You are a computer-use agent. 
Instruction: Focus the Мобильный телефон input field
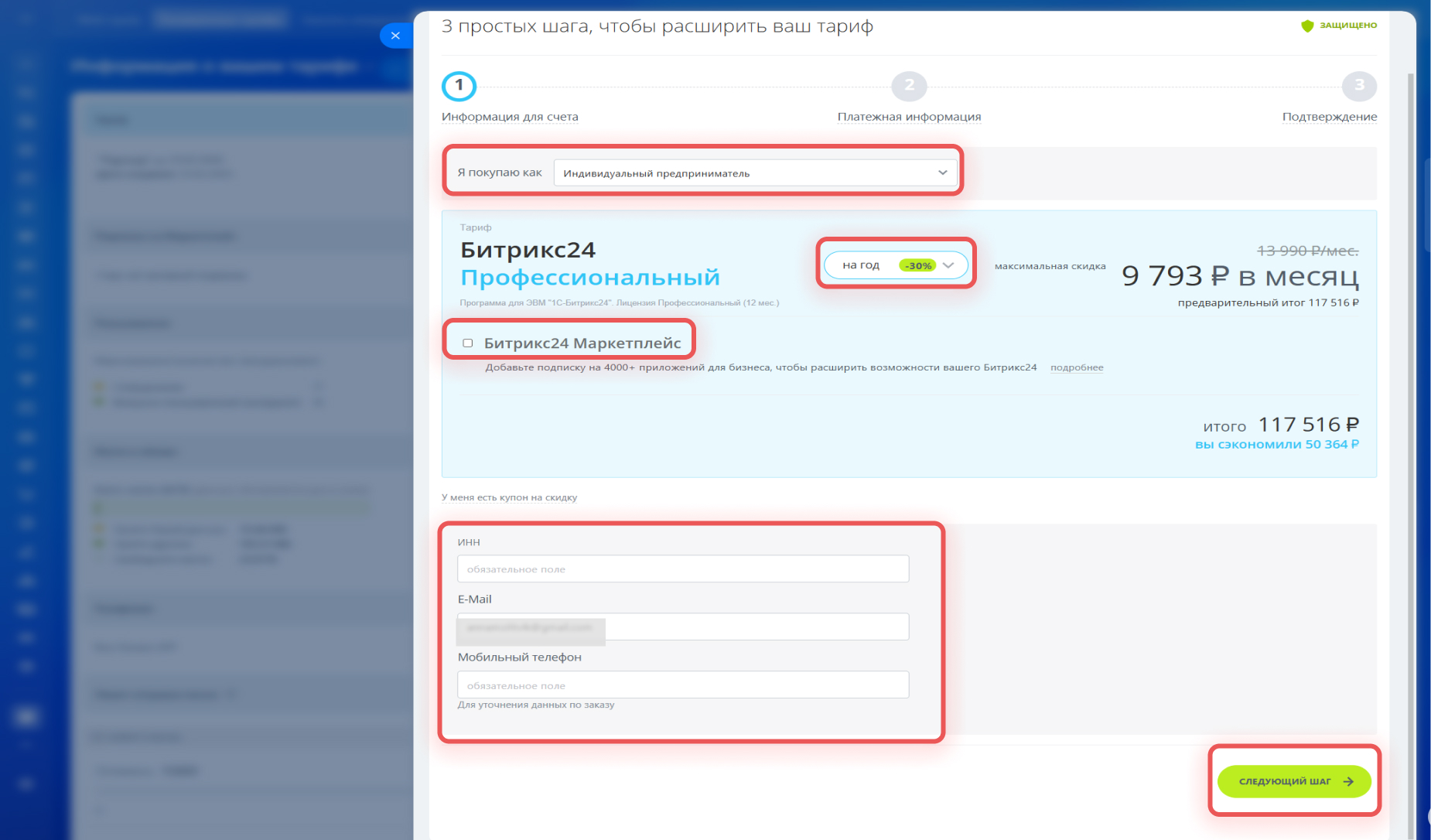pos(683,685)
